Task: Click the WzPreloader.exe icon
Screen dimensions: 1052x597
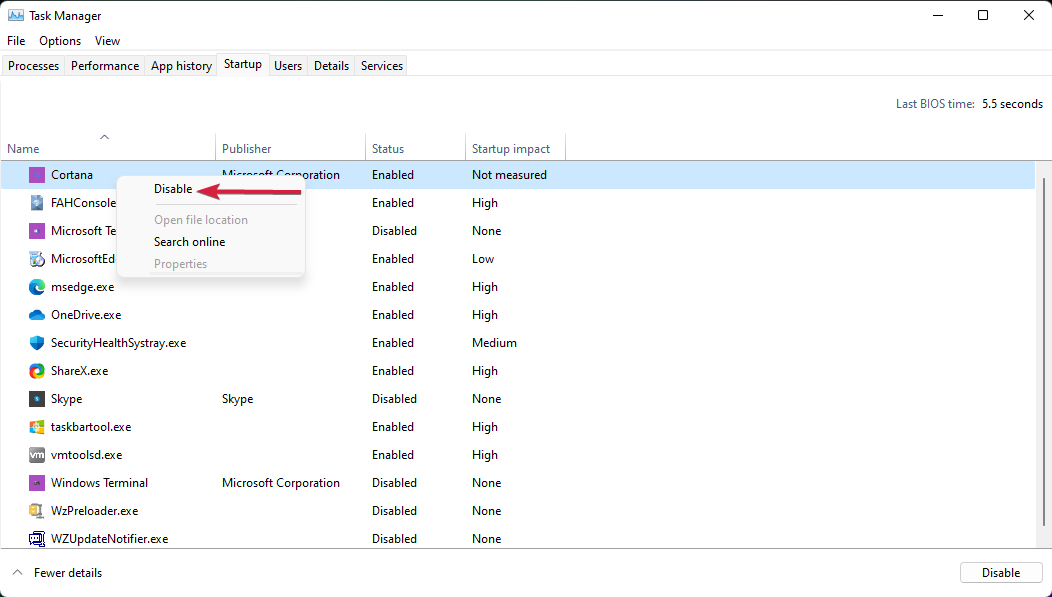Action: tap(37, 511)
